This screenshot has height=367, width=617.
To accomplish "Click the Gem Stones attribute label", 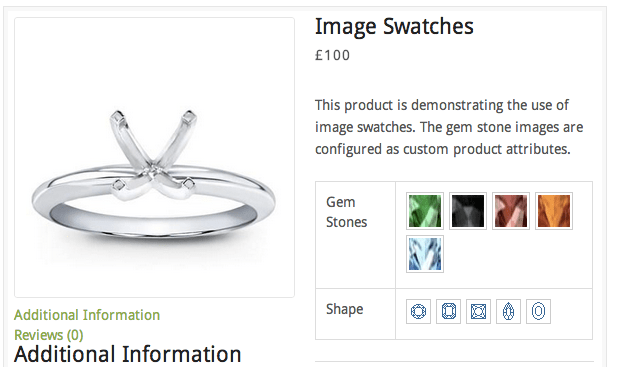I will [347, 212].
